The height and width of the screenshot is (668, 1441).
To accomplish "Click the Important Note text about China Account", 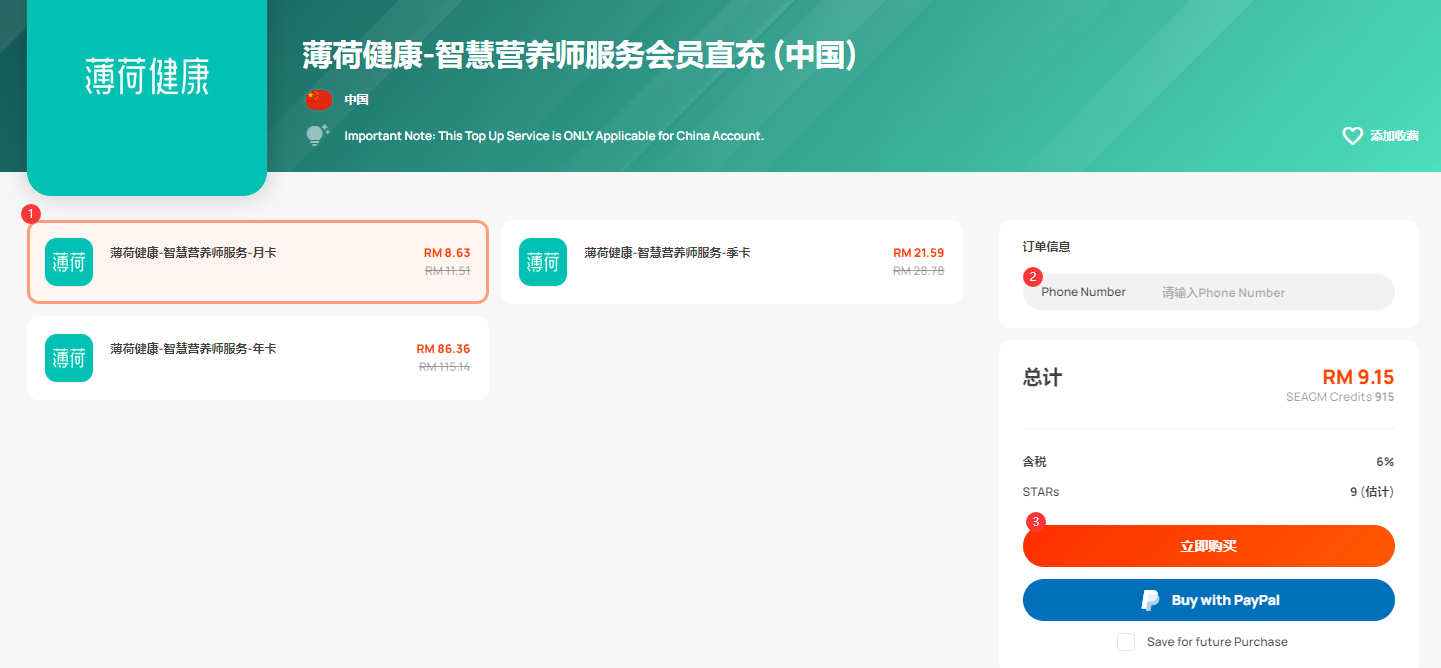I will (x=554, y=136).
